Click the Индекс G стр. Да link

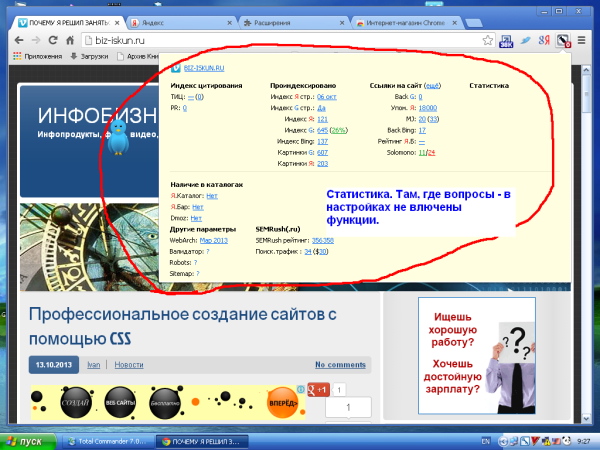321,108
